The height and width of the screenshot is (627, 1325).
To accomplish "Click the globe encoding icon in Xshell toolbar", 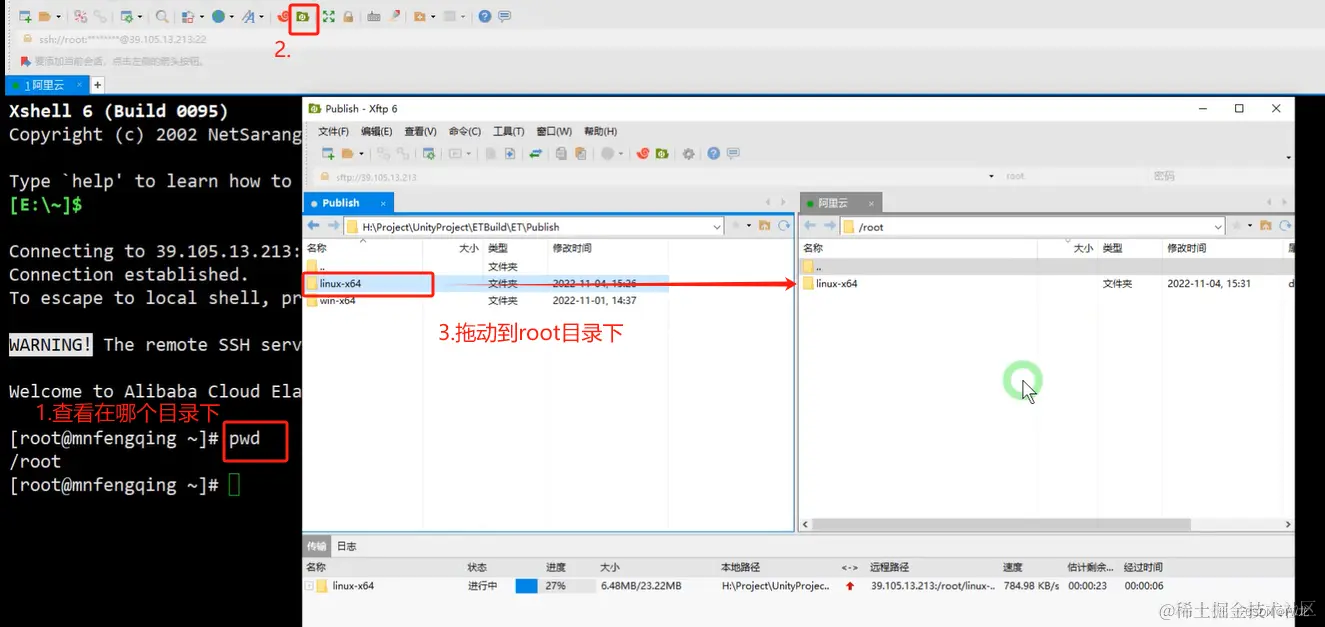I will coord(218,17).
